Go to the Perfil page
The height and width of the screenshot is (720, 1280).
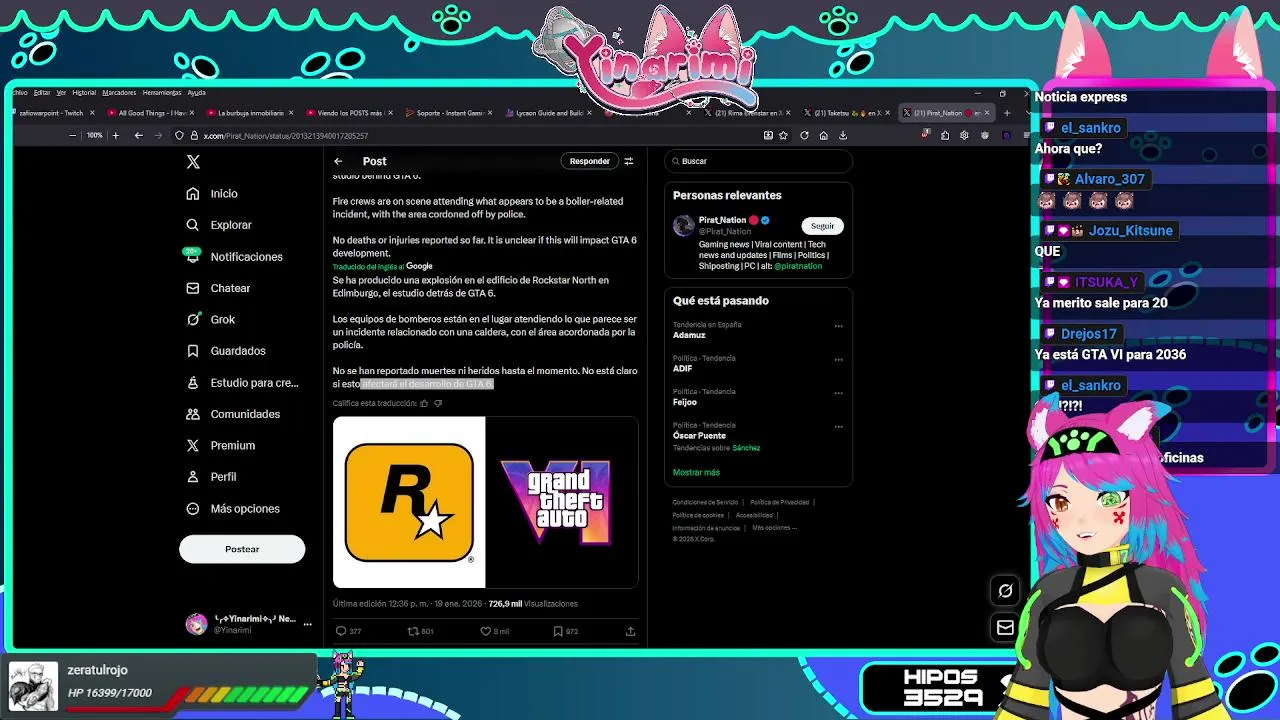click(212, 477)
